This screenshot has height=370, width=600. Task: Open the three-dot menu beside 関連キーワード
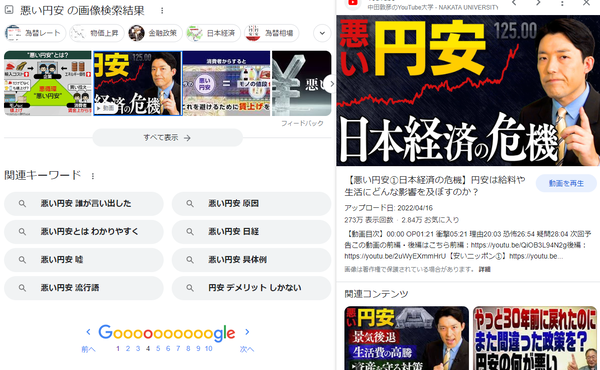(93, 176)
